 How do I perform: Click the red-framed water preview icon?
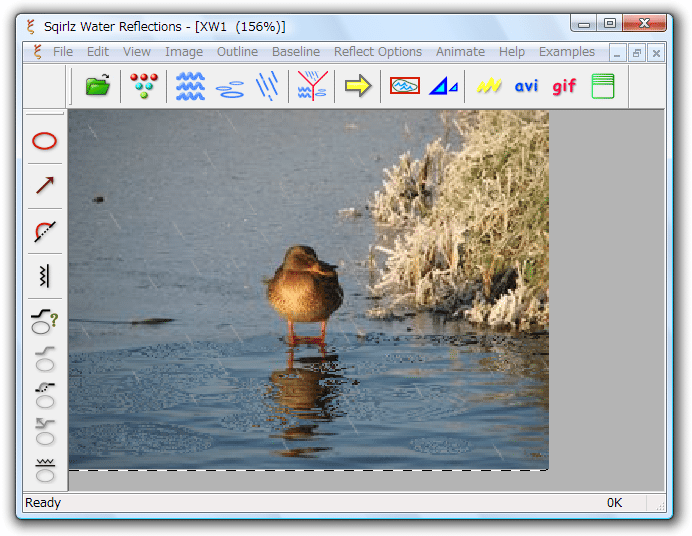pos(405,85)
